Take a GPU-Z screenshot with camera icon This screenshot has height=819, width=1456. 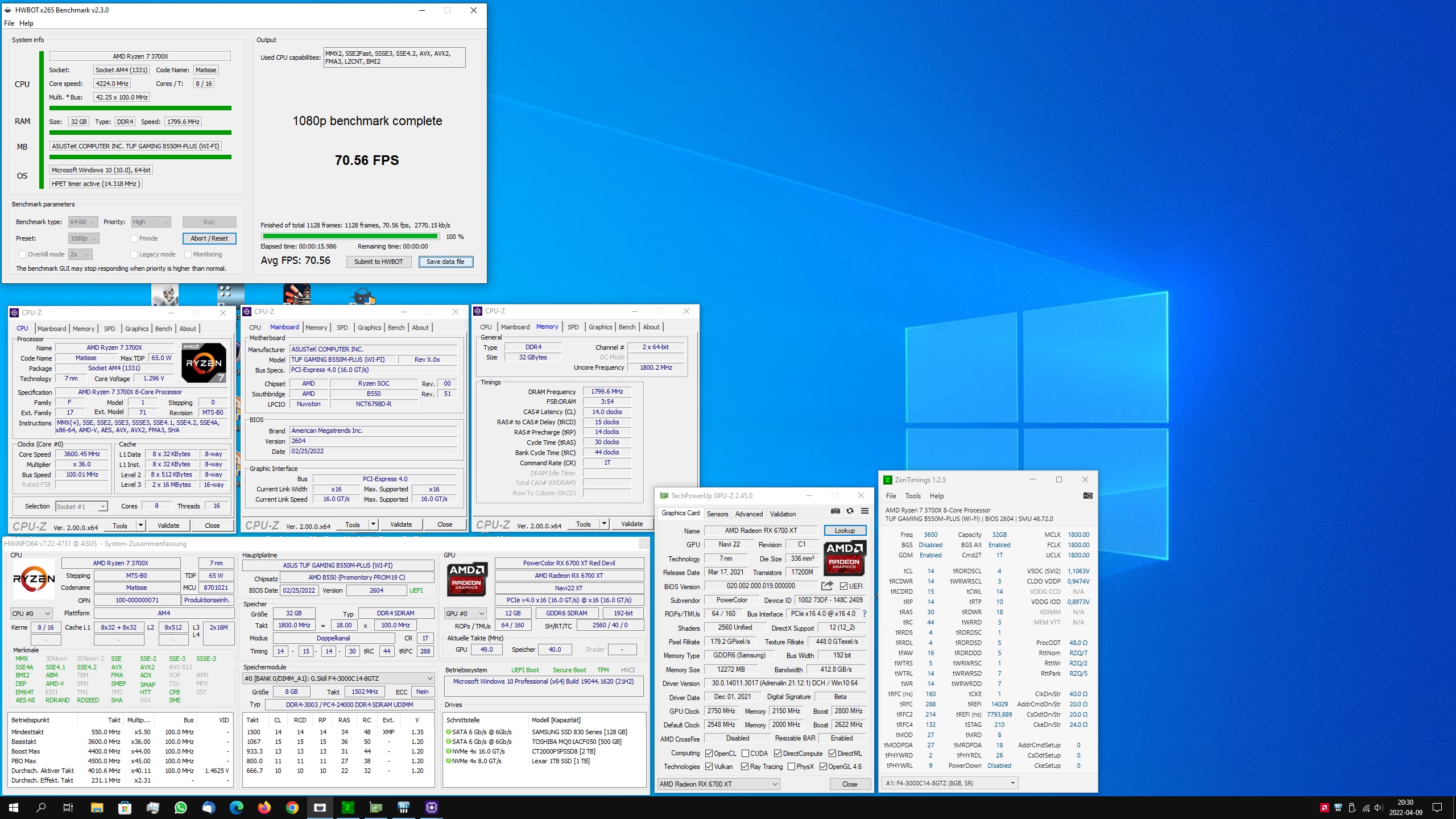(x=835, y=511)
